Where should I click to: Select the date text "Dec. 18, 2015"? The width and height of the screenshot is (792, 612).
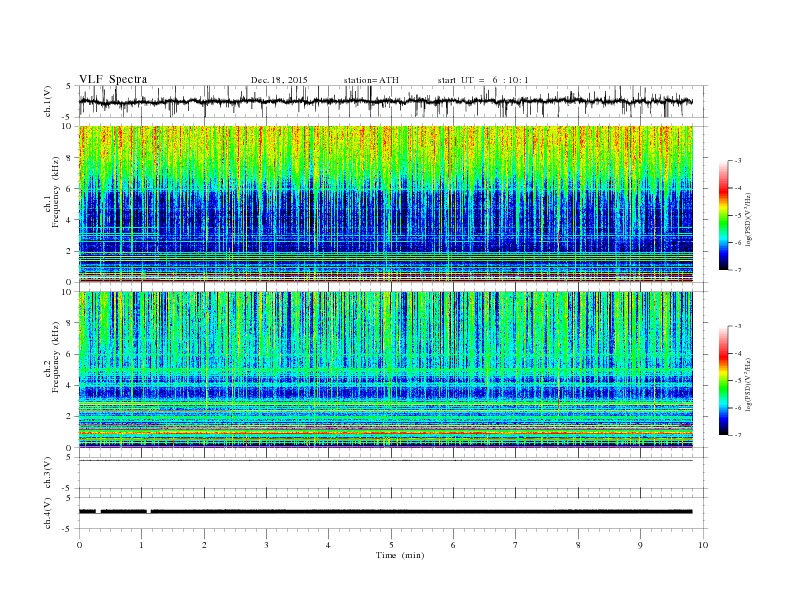(279, 80)
